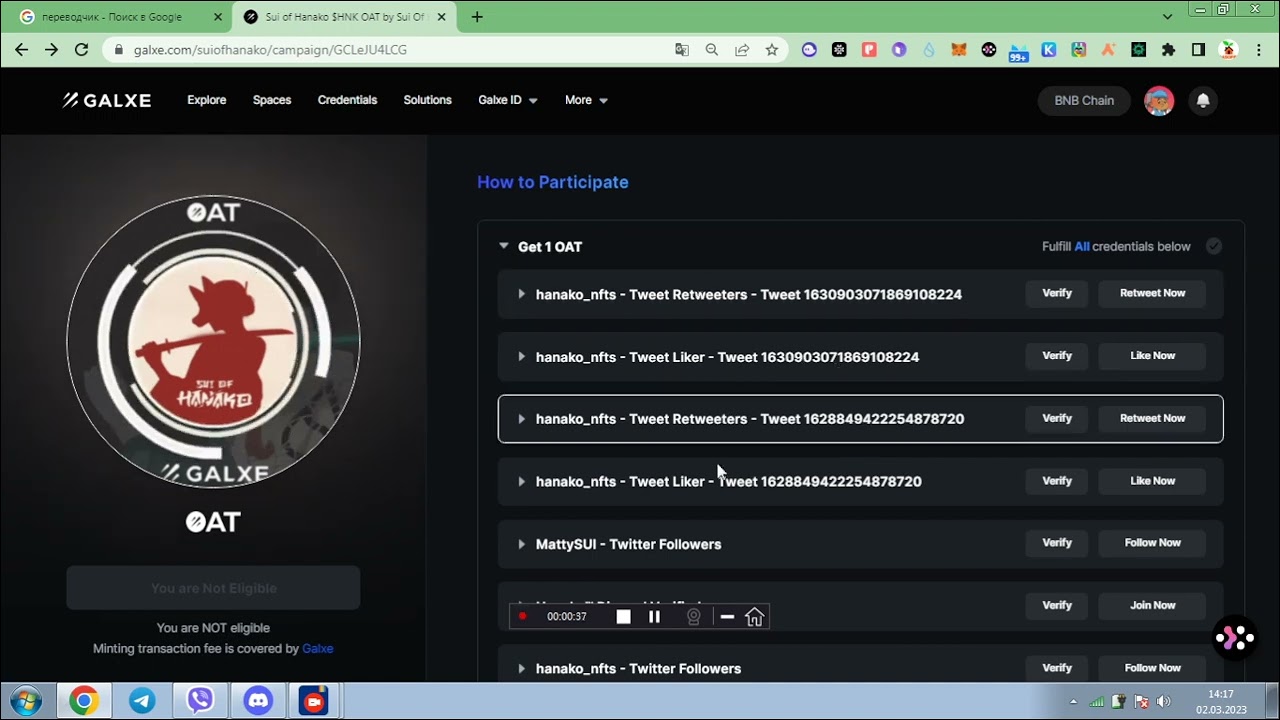This screenshot has width=1280, height=720.
Task: Open the Galxe link under minting fee
Action: [x=317, y=649]
